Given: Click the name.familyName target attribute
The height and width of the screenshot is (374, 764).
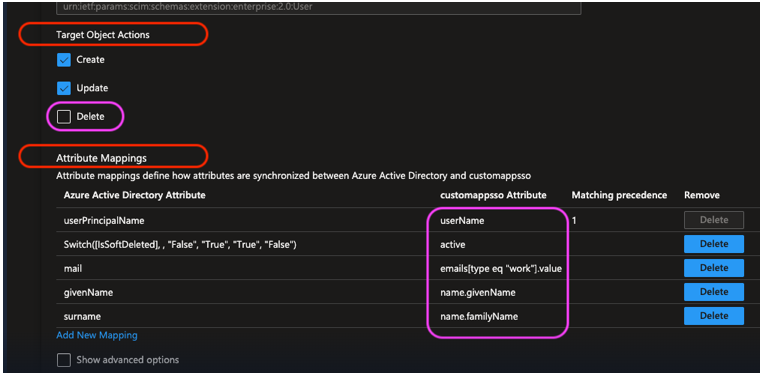Looking at the screenshot, I should point(479,316).
